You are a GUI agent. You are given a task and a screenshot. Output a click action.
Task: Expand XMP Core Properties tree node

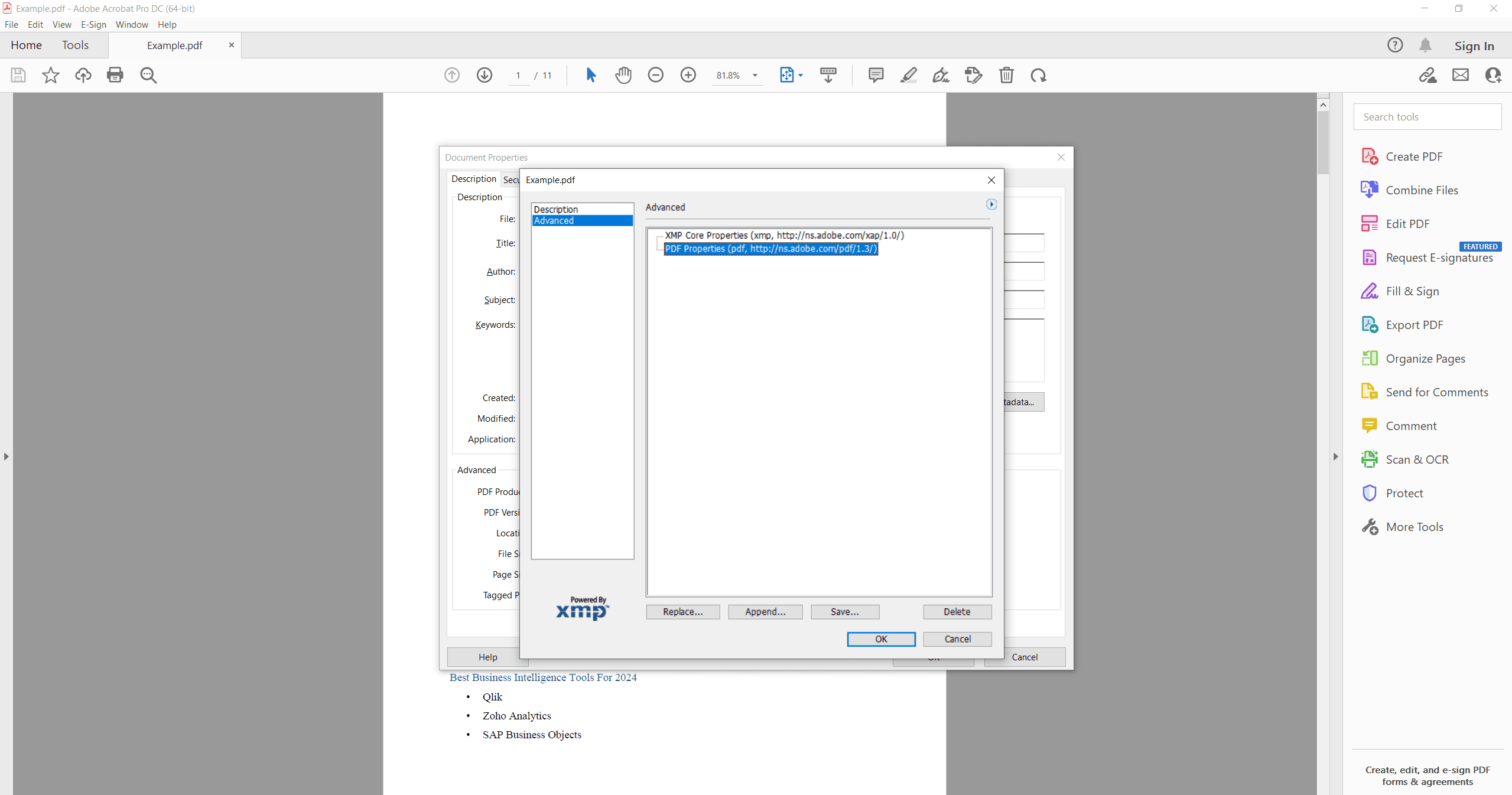click(783, 235)
